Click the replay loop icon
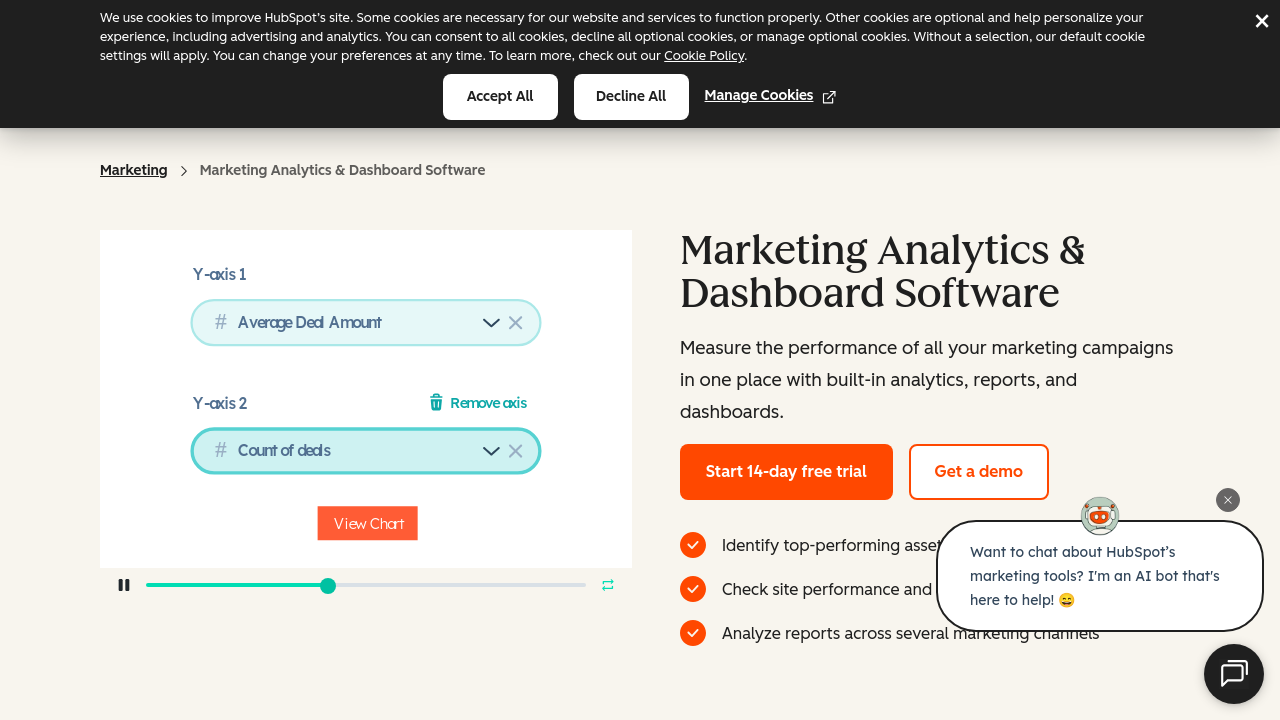 tap(608, 585)
